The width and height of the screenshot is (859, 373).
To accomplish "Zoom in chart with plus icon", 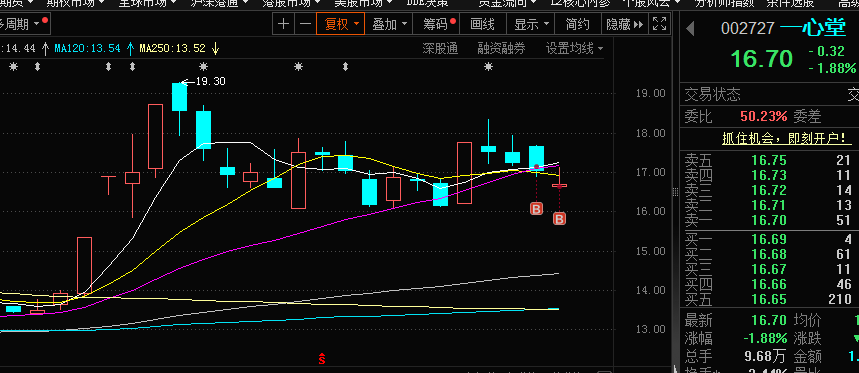I will [283, 24].
